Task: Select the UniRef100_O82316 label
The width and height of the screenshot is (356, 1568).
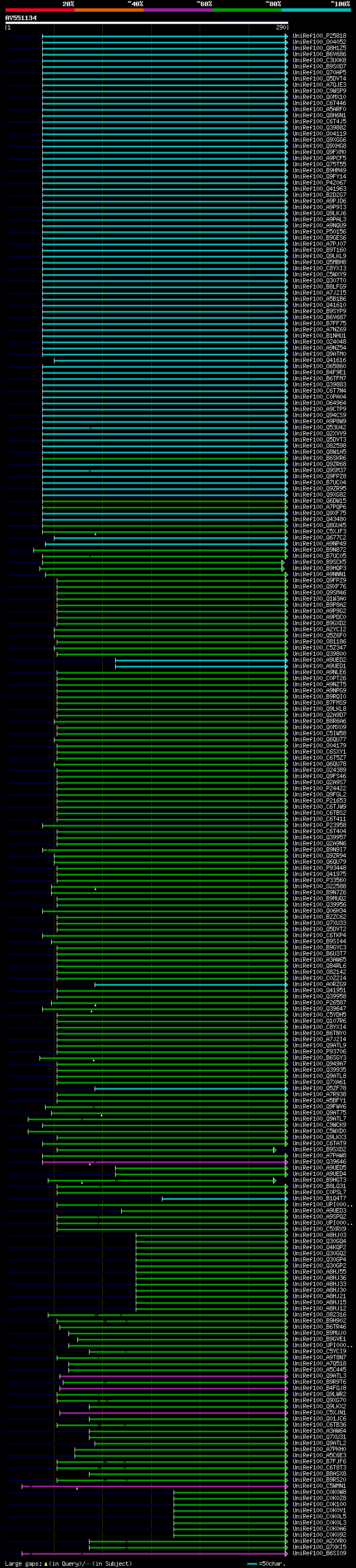Action: click(x=319, y=1314)
